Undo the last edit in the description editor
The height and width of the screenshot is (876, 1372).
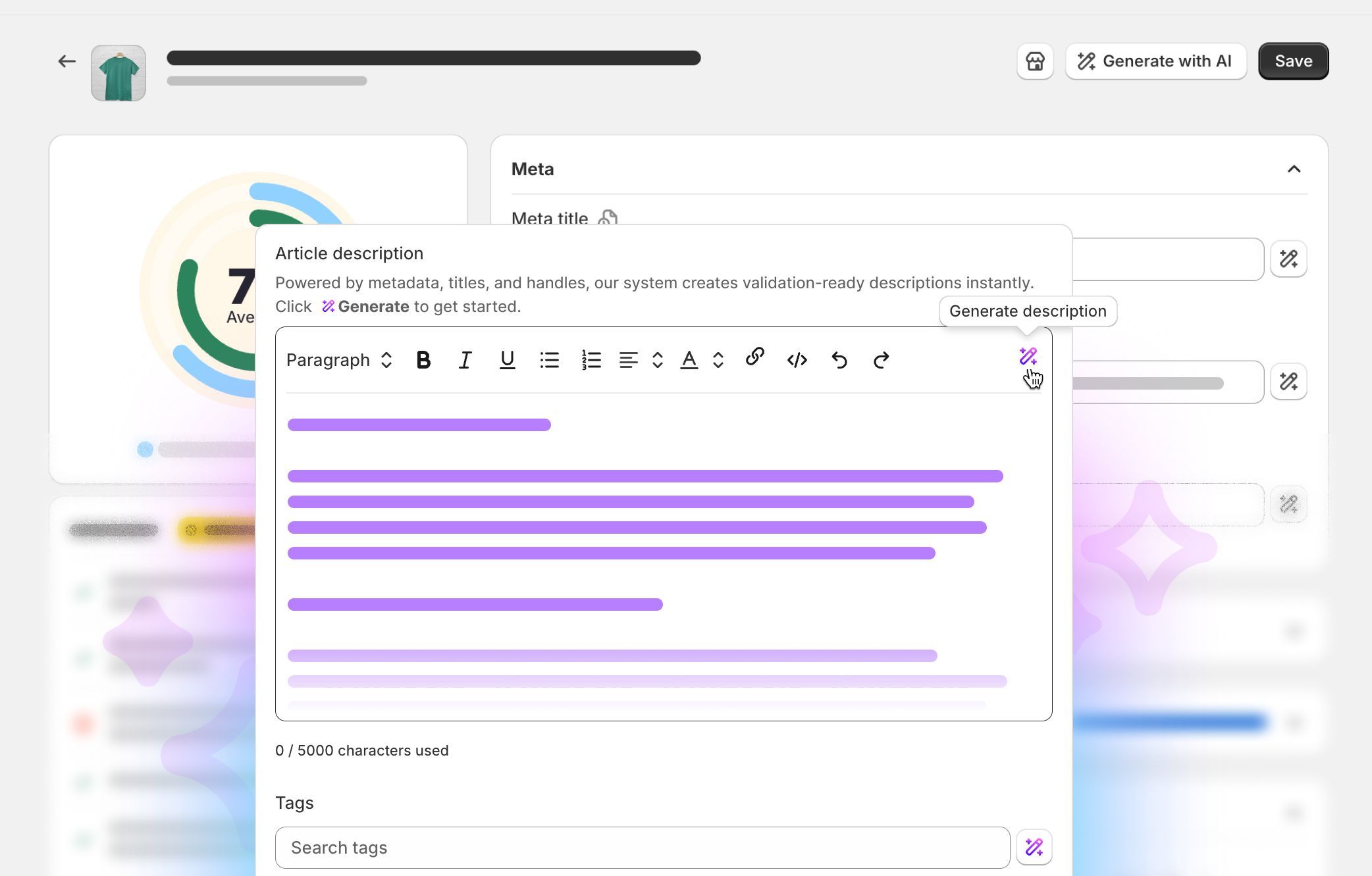(x=839, y=359)
